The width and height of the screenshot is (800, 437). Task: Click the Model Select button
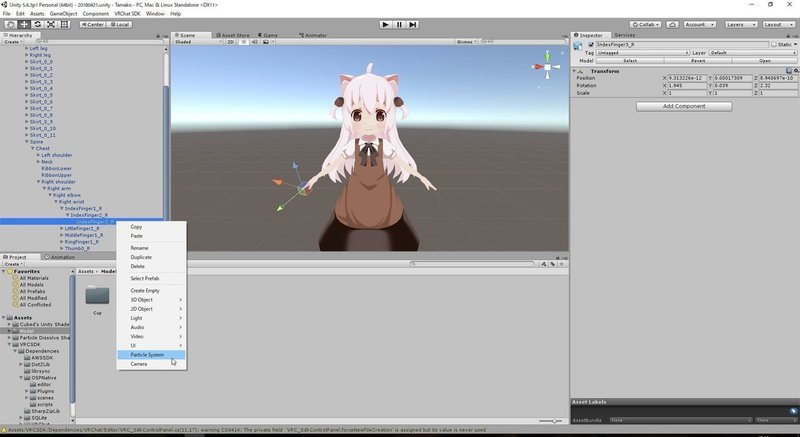630,61
